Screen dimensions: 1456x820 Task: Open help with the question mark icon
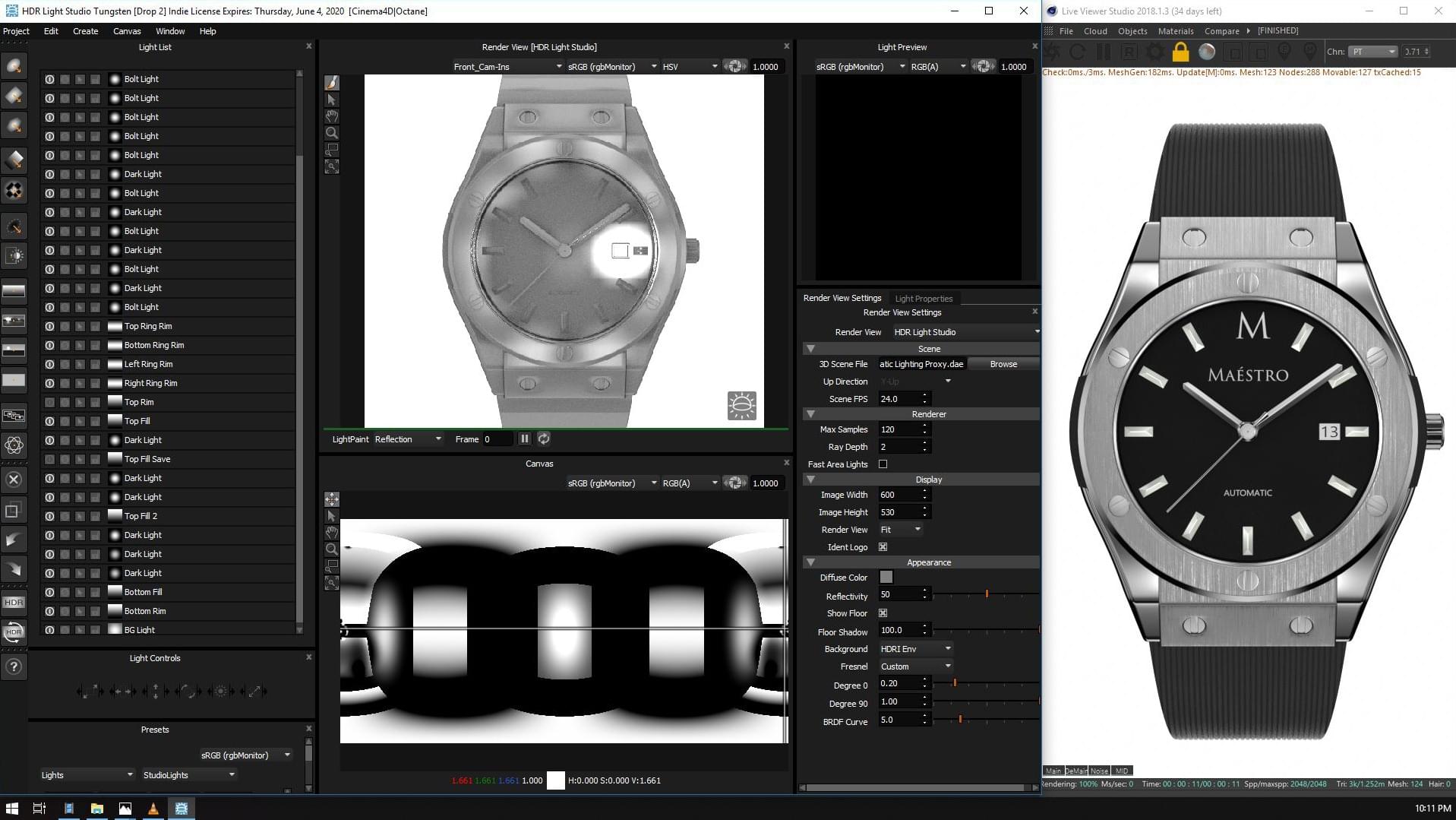(14, 667)
